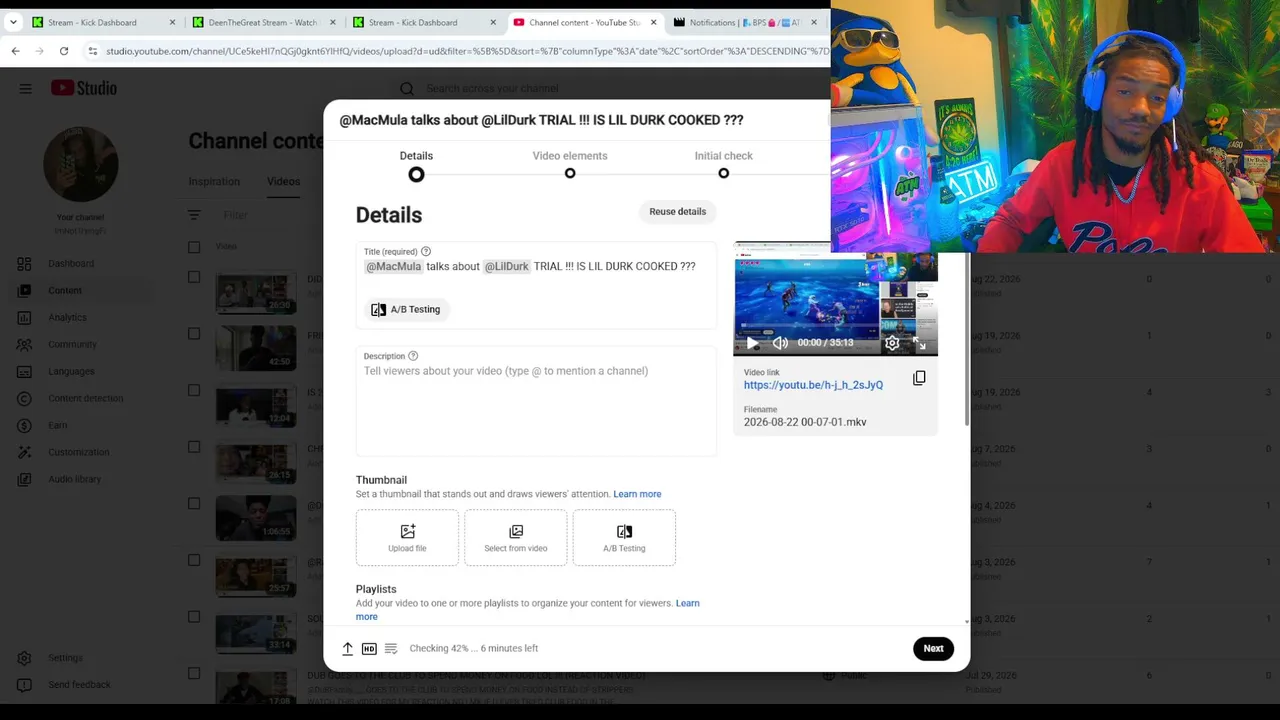
Task: Click the Title help question mark icon
Action: click(x=426, y=252)
